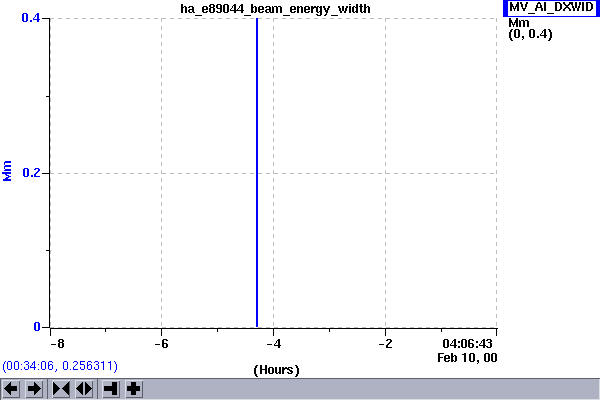Click the inward-pointing arrows time zoom icon
Screen dimensions: 600x400
(x=61, y=388)
